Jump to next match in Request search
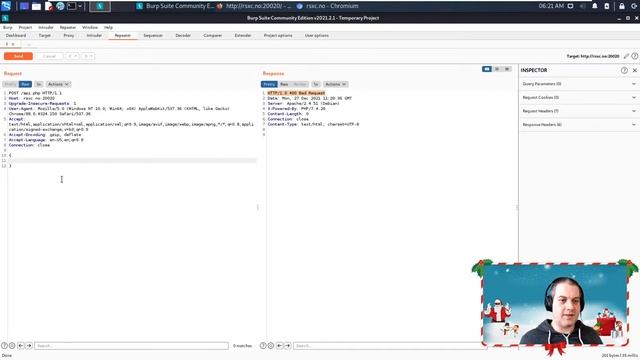Viewport: 640px width, 360px height. click(x=29, y=346)
